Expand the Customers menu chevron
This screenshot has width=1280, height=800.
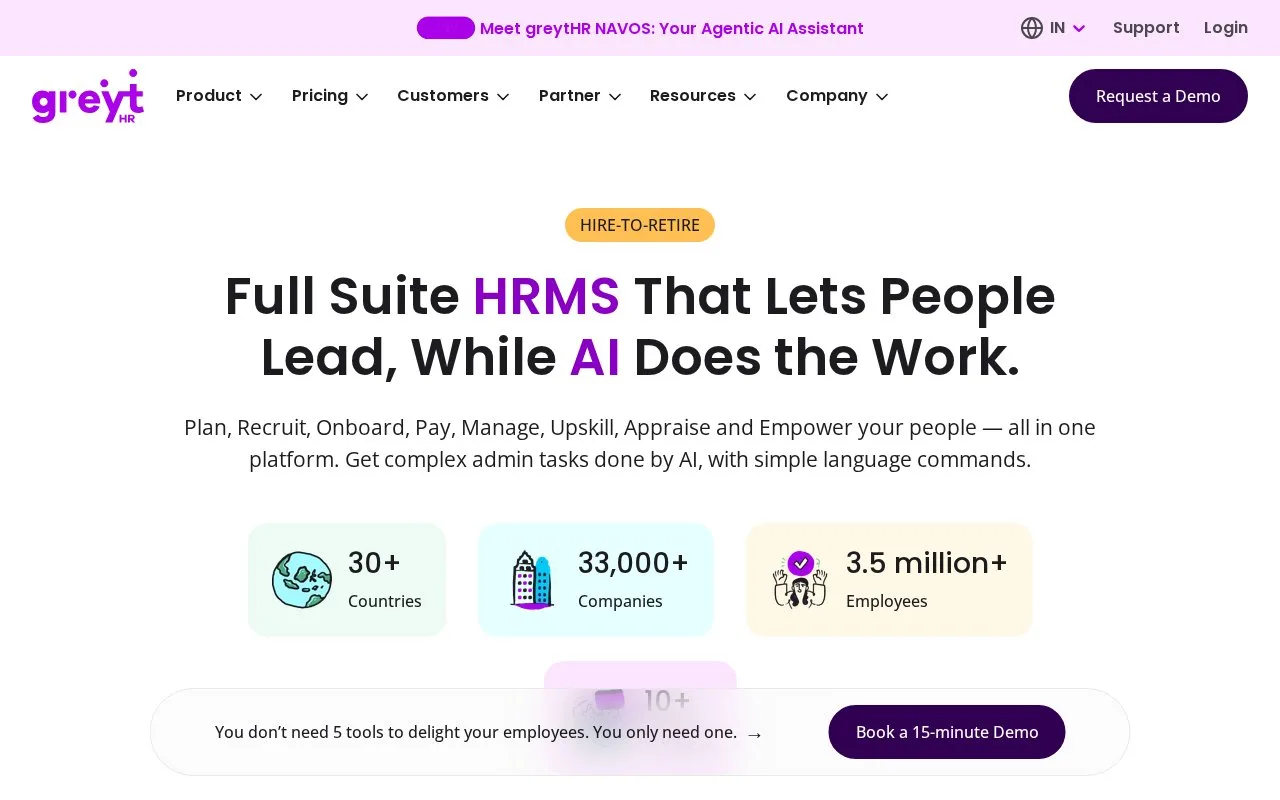[503, 97]
